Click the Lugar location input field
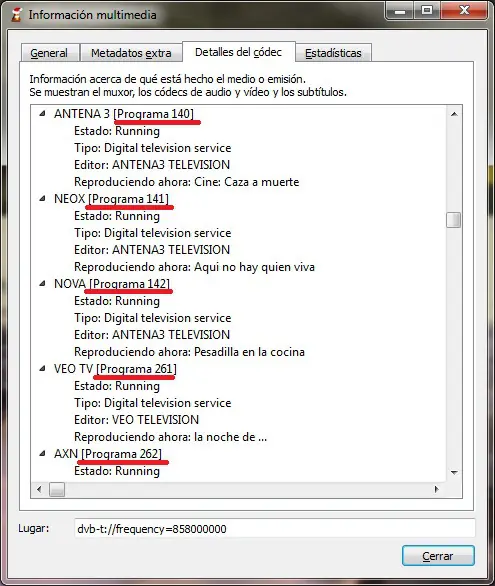Screen dimensions: 495x586 point(275,528)
